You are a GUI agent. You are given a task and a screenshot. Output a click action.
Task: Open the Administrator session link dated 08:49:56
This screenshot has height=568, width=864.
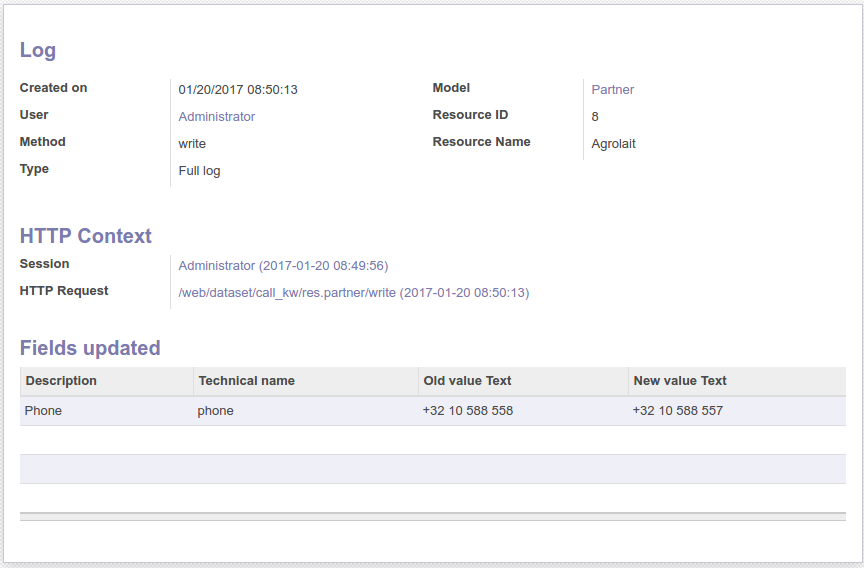[x=283, y=266]
